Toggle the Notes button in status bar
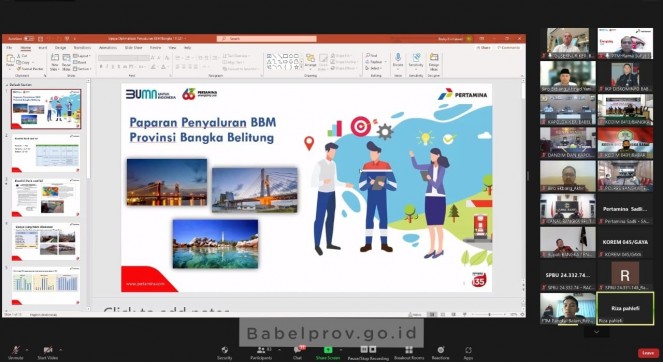Viewport: 663px width, 362px height. (x=416, y=315)
